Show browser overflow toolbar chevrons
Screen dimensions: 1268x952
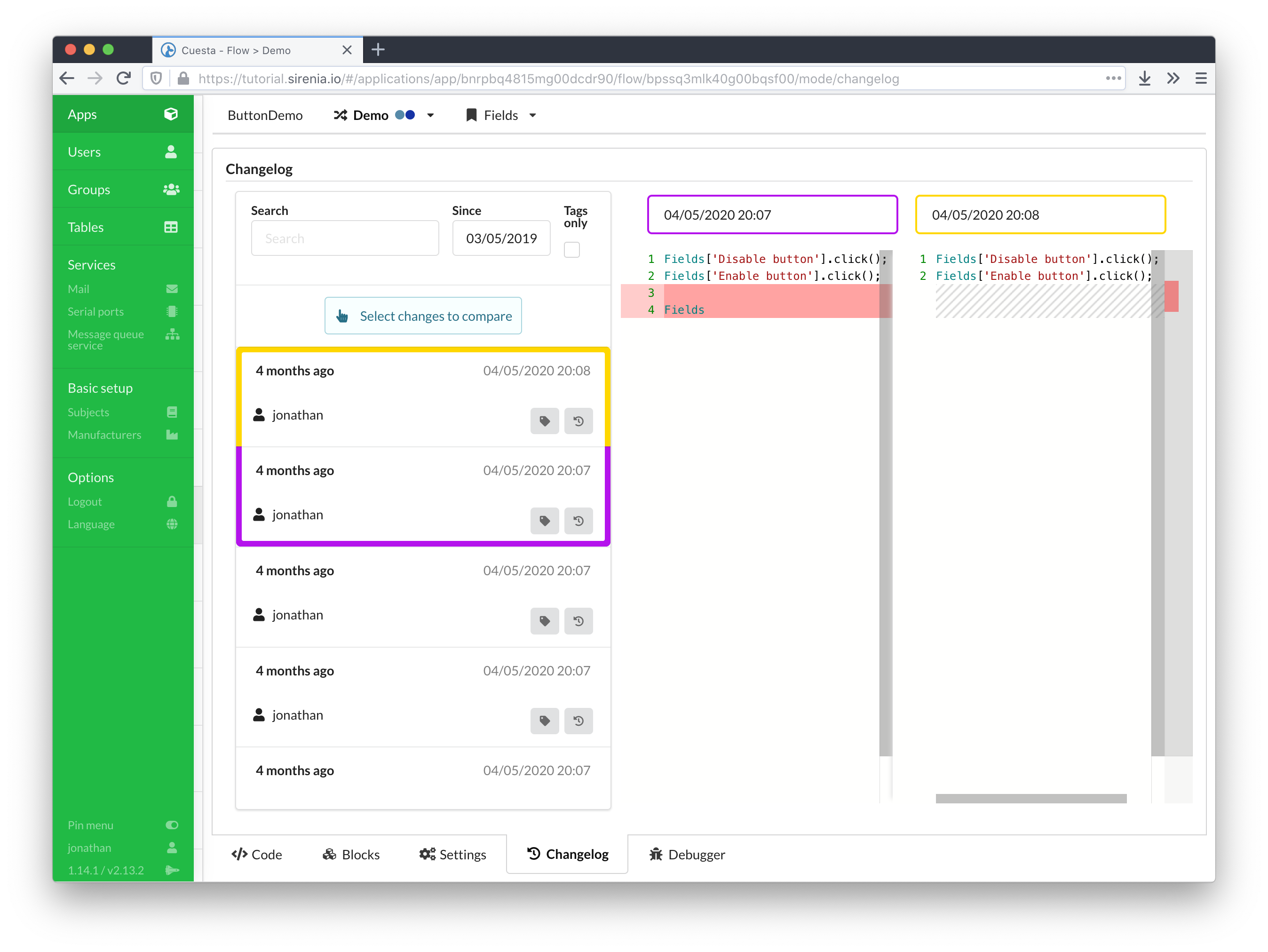coord(1173,79)
